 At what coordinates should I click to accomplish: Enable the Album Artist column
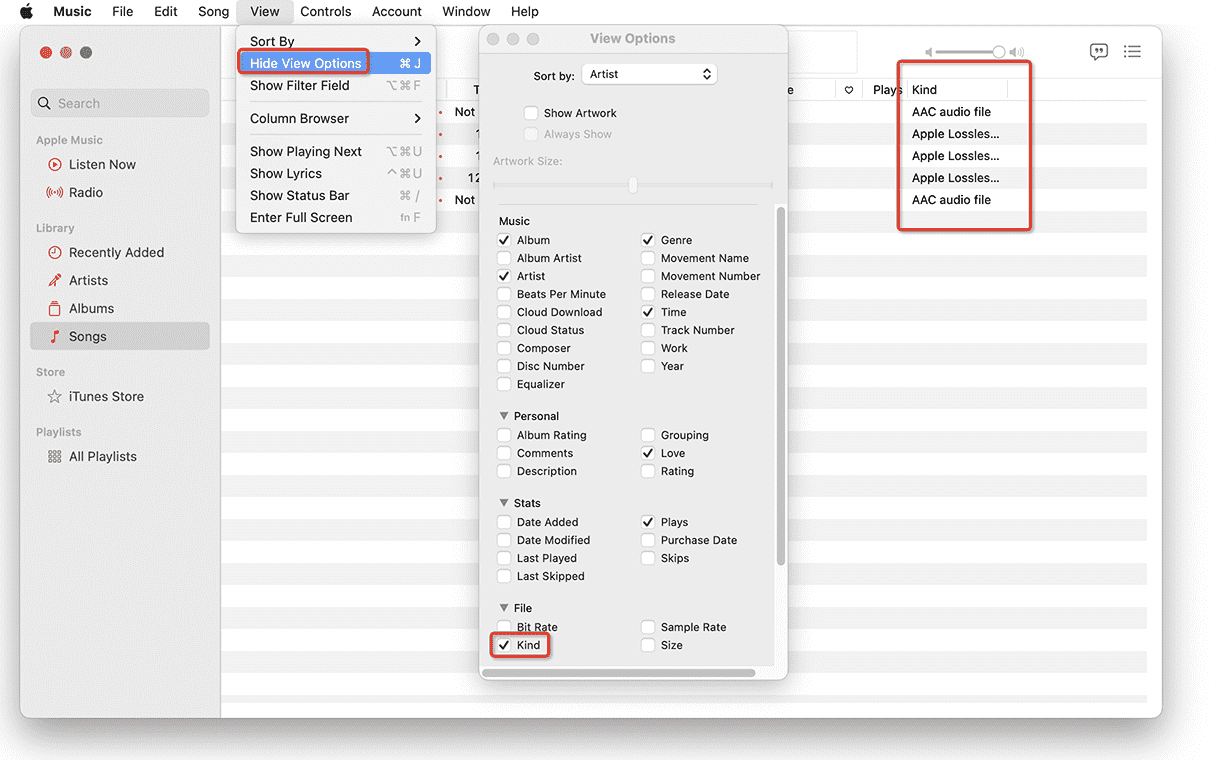click(504, 258)
